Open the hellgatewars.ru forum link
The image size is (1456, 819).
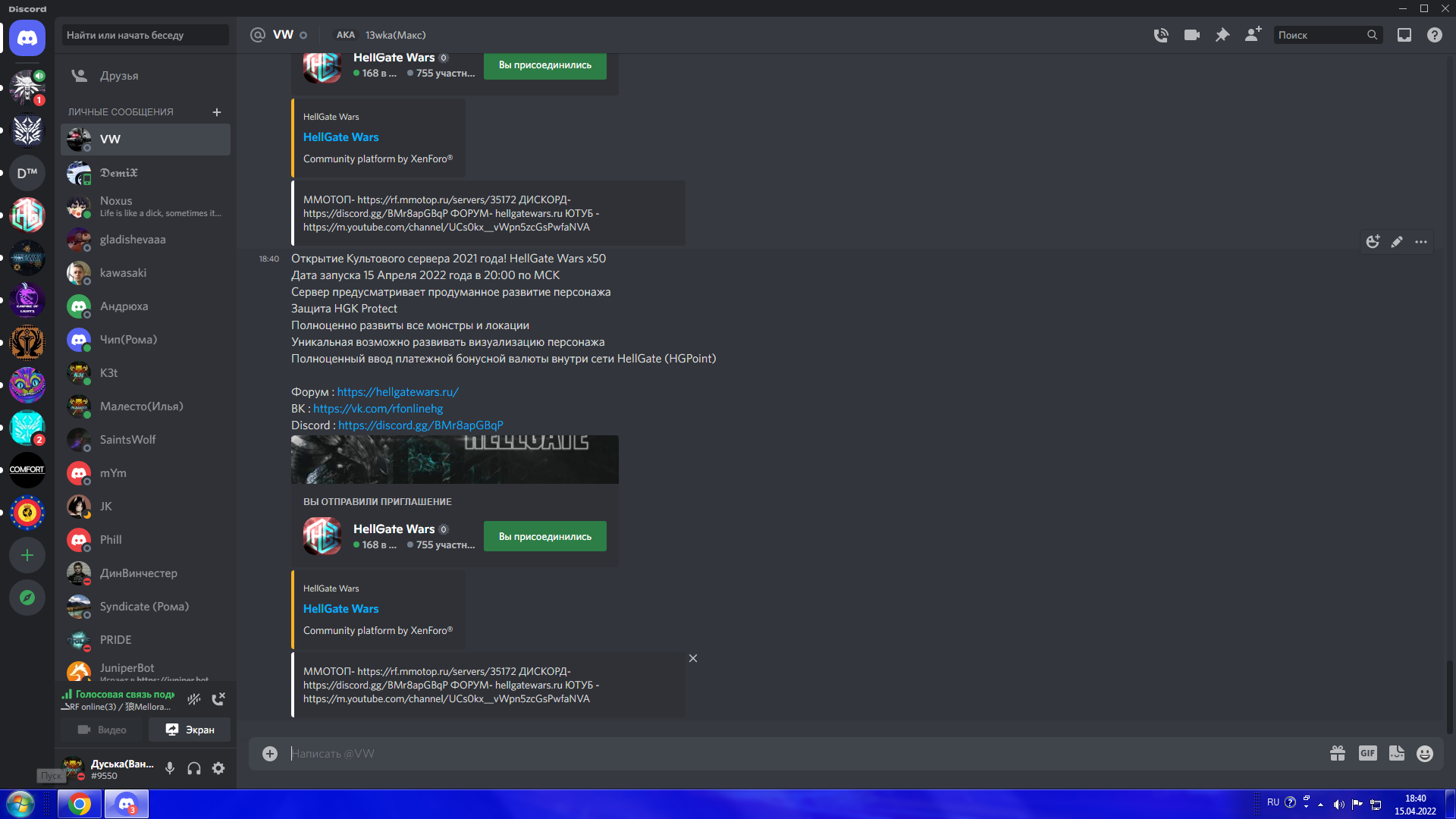coord(397,392)
